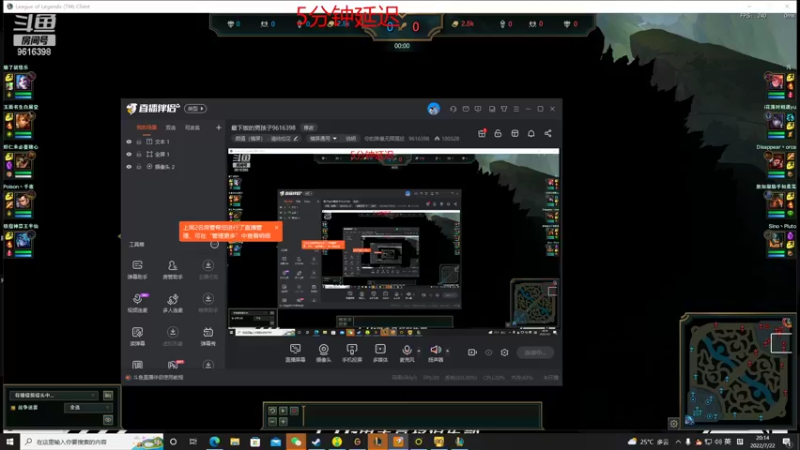Expand microphone options arrow

(419, 351)
